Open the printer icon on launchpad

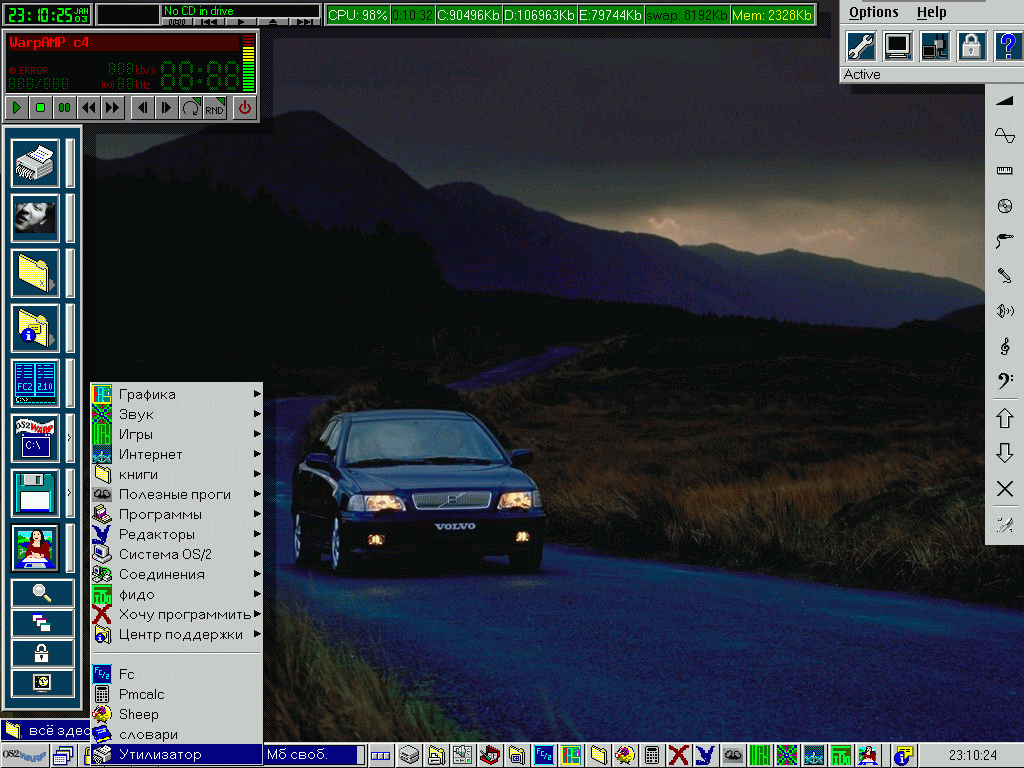35,163
